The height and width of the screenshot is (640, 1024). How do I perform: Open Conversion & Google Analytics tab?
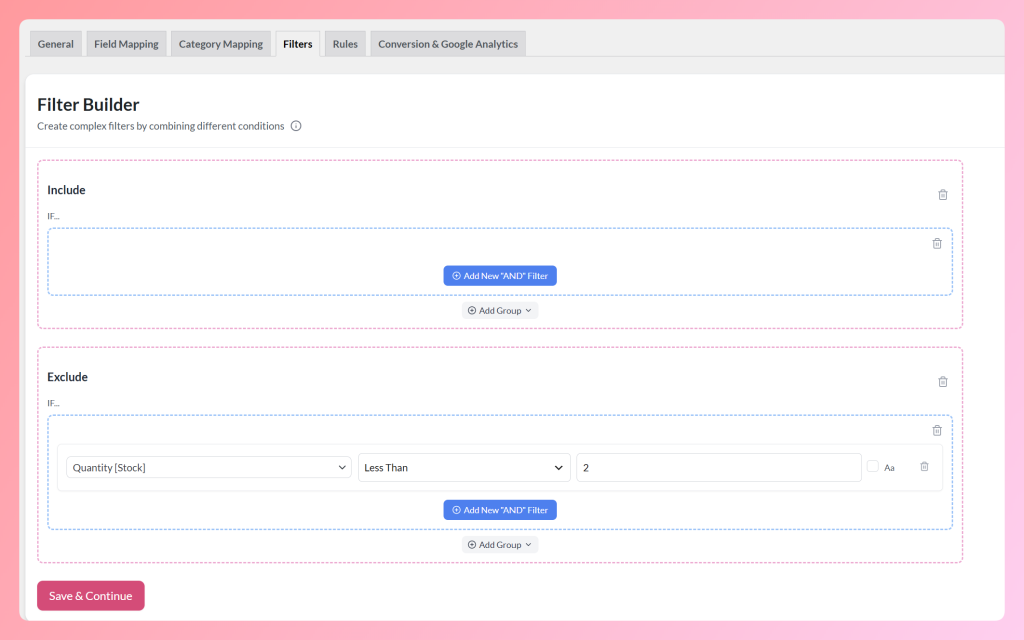(x=448, y=44)
